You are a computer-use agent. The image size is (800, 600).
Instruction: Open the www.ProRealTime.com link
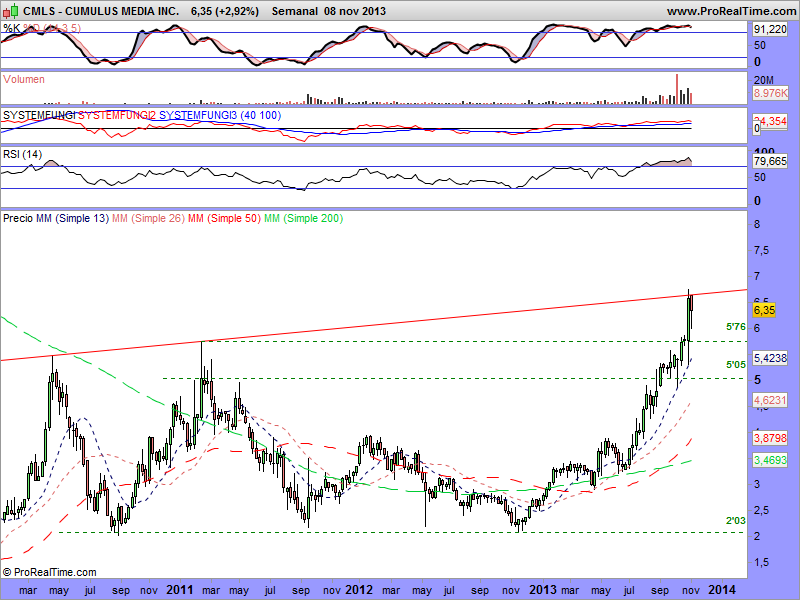[733, 11]
